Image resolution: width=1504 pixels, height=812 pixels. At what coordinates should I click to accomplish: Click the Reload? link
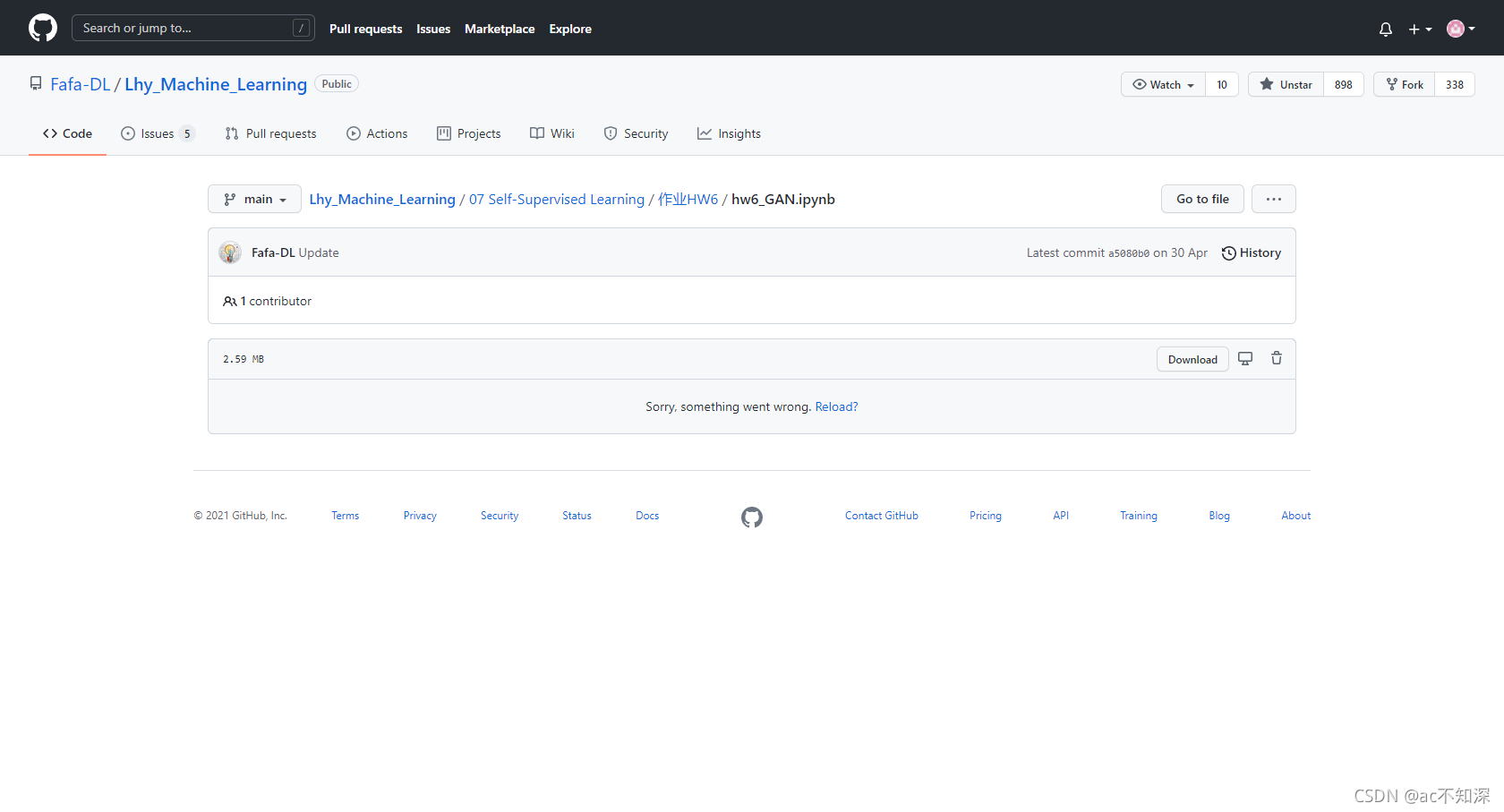click(x=836, y=406)
